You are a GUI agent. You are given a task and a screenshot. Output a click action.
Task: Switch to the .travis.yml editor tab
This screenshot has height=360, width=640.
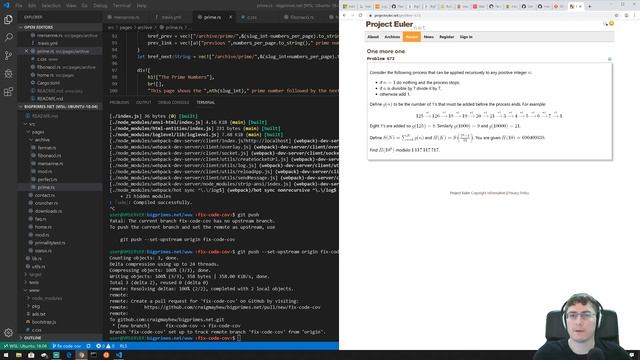coord(171,17)
